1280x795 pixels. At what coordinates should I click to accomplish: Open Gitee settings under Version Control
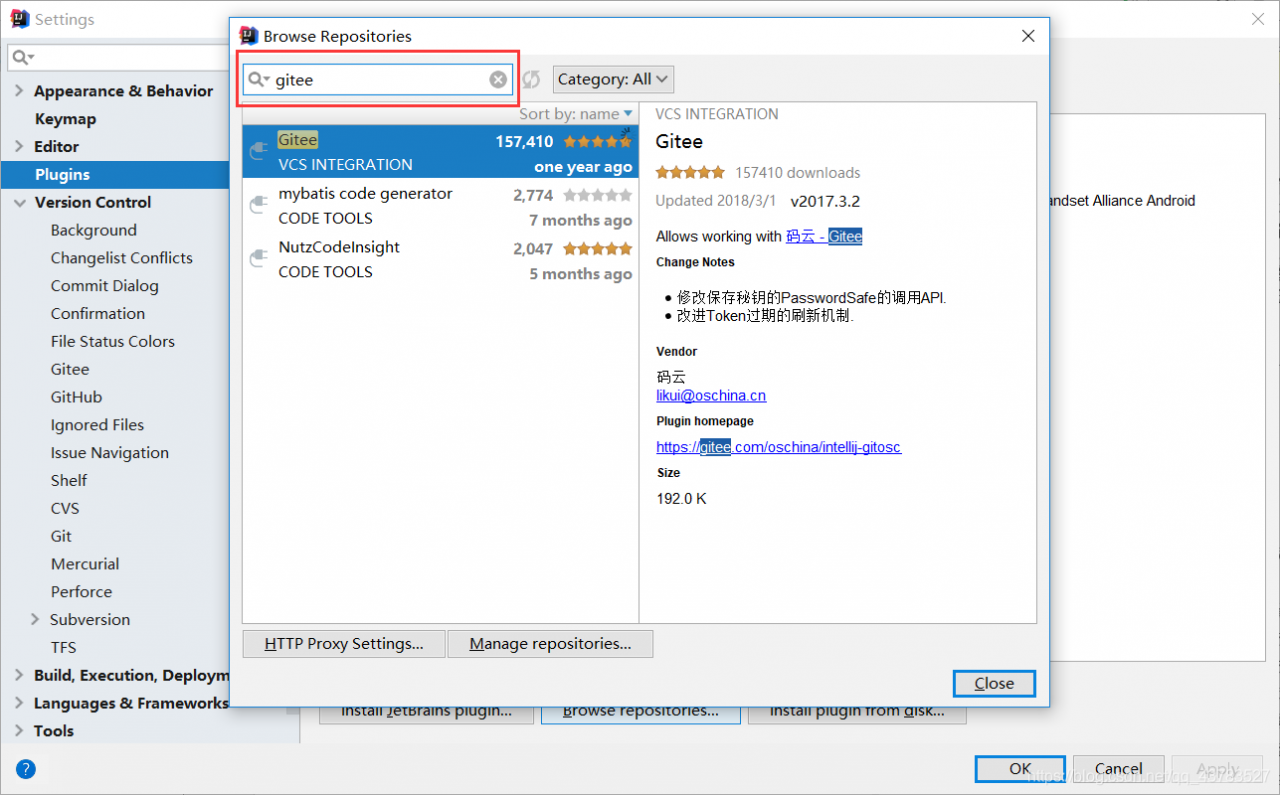coord(70,369)
